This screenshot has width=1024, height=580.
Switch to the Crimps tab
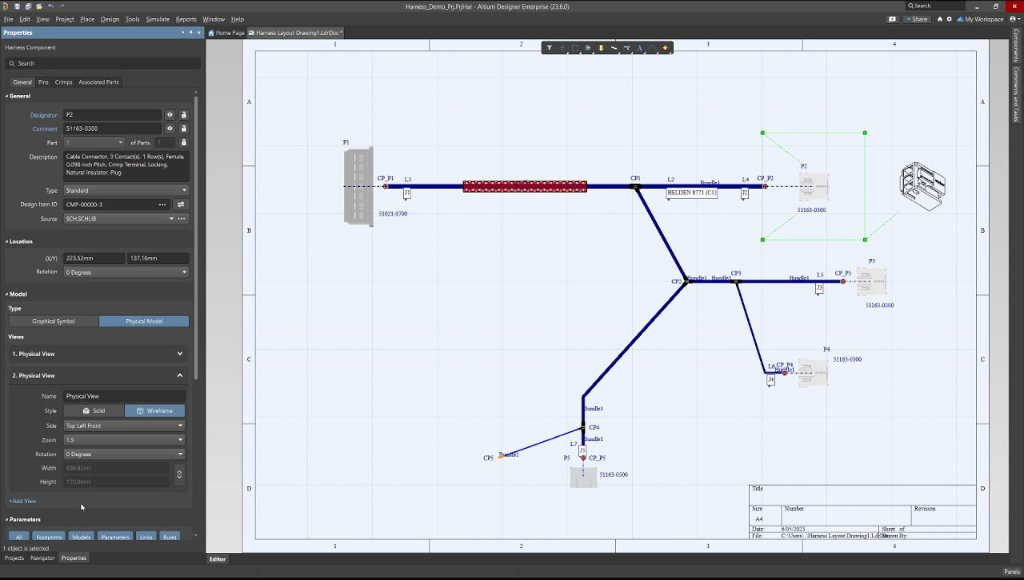[x=63, y=82]
